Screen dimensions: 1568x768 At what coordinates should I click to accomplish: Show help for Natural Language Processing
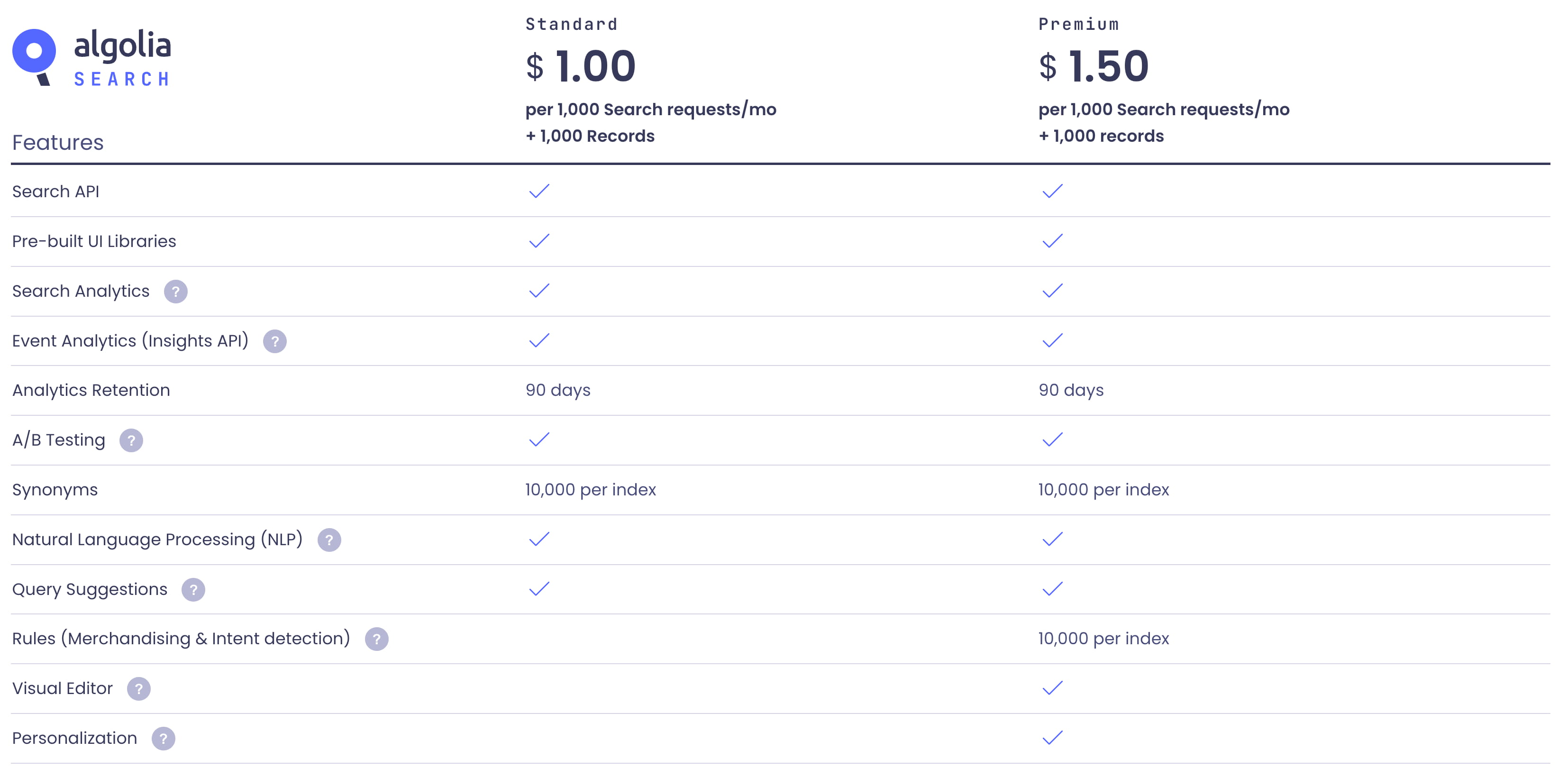328,540
